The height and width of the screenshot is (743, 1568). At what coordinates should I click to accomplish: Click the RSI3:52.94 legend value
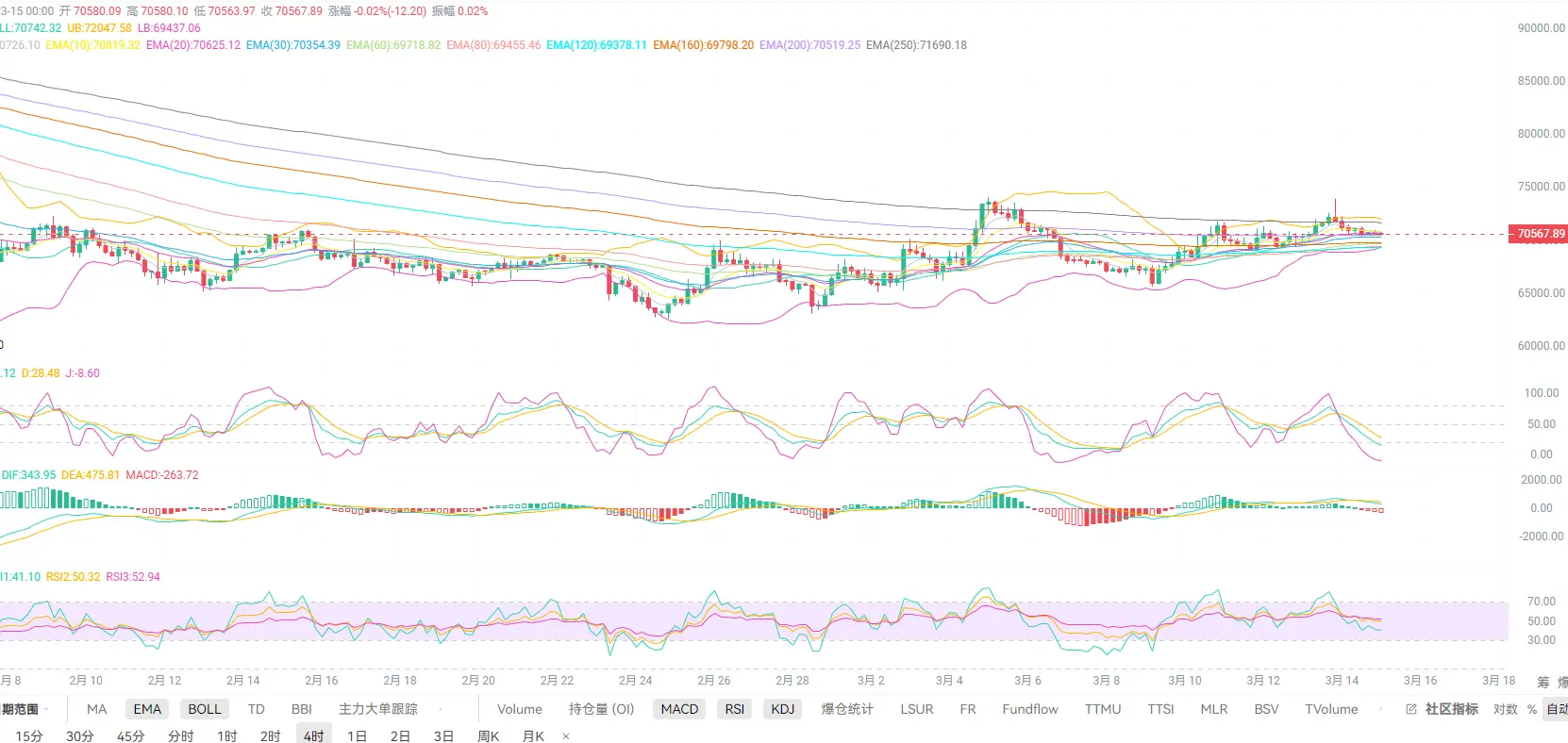click(x=133, y=577)
